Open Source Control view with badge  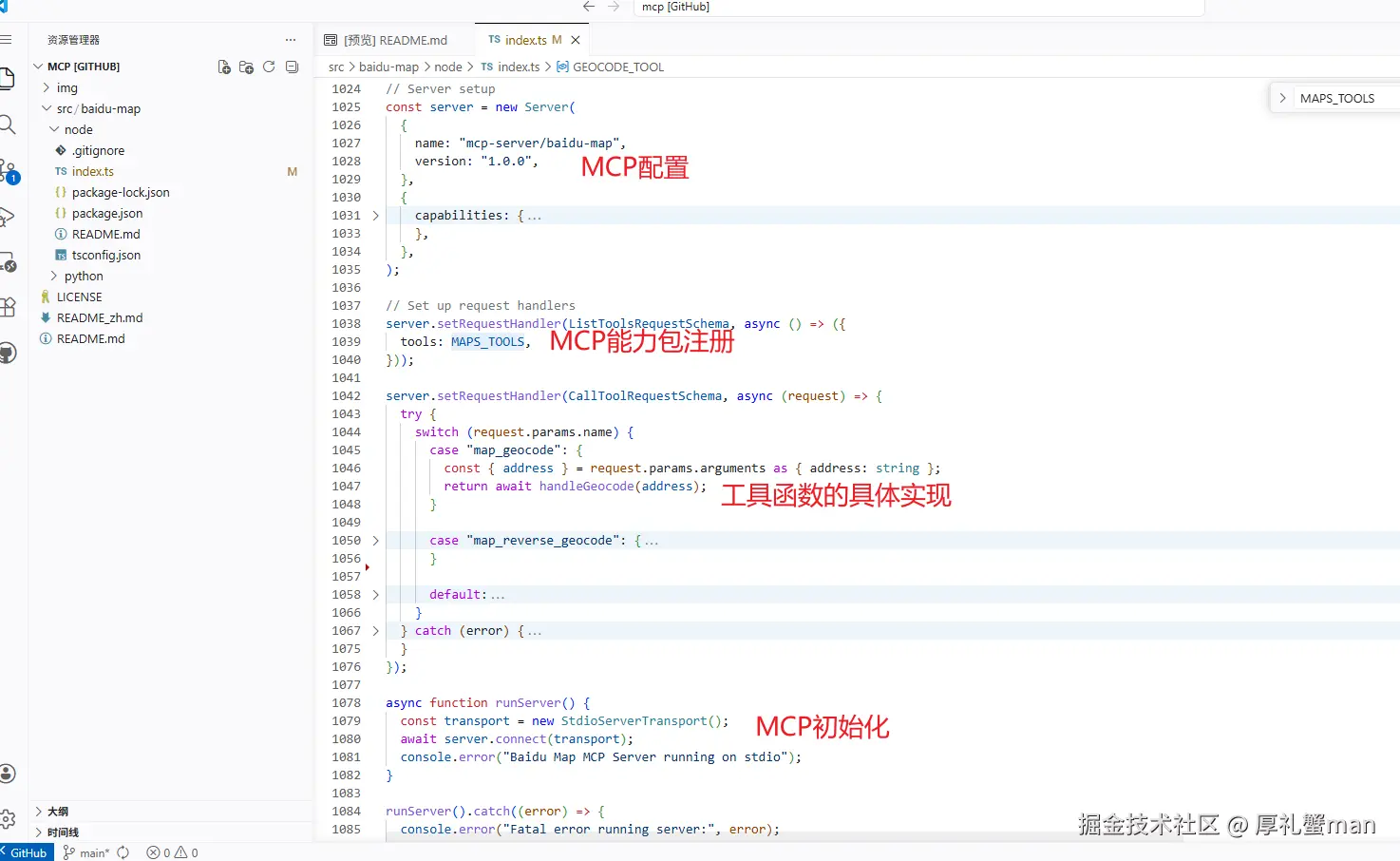8,171
